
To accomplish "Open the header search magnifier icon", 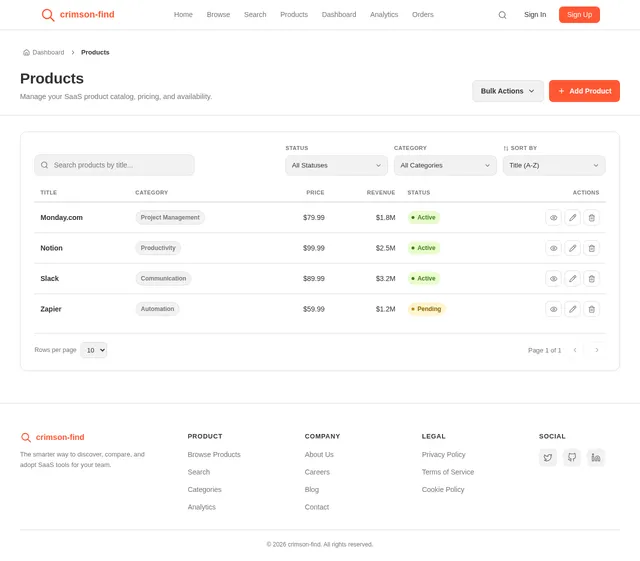I will point(502,15).
